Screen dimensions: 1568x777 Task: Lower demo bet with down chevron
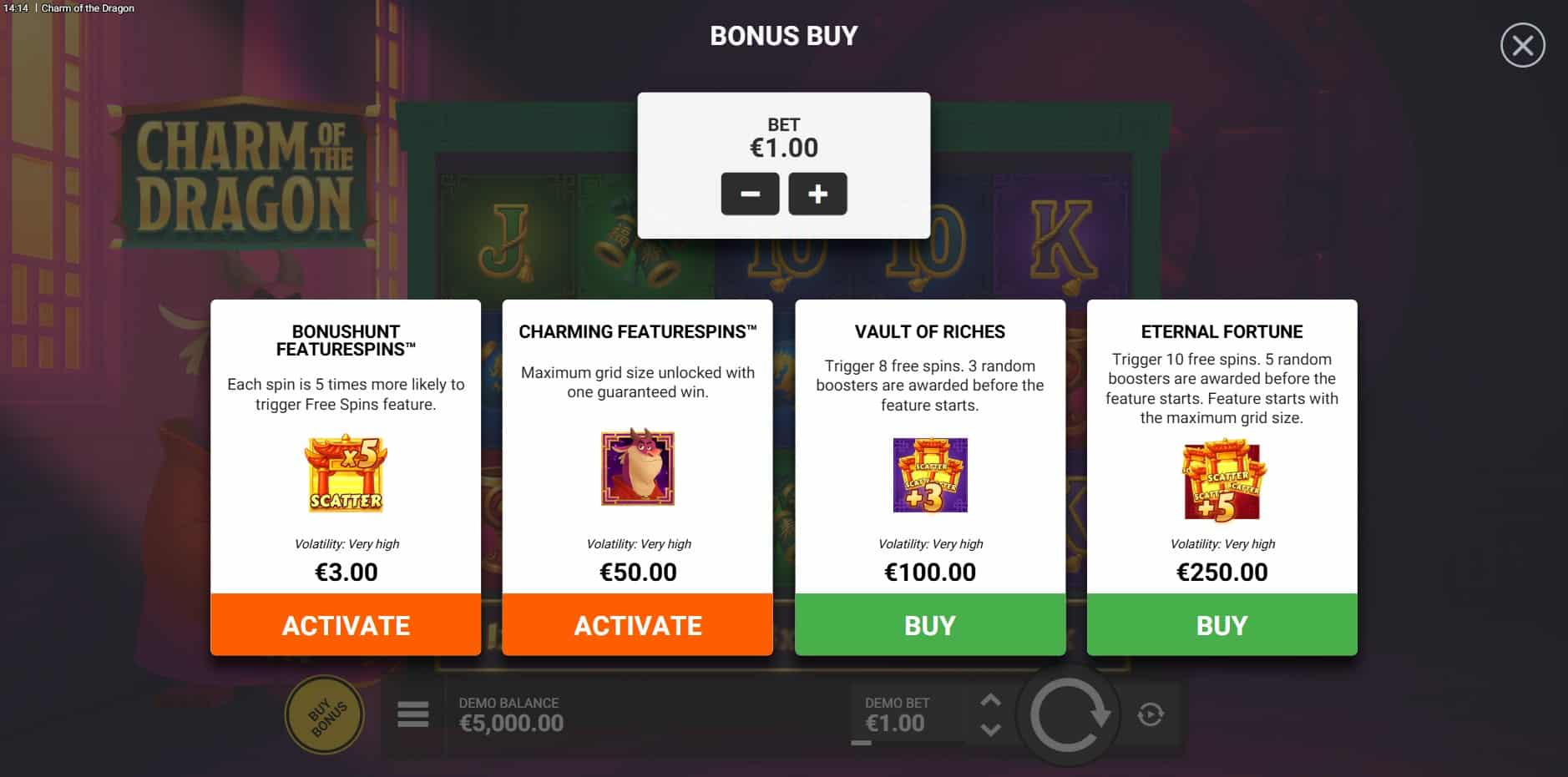click(990, 729)
